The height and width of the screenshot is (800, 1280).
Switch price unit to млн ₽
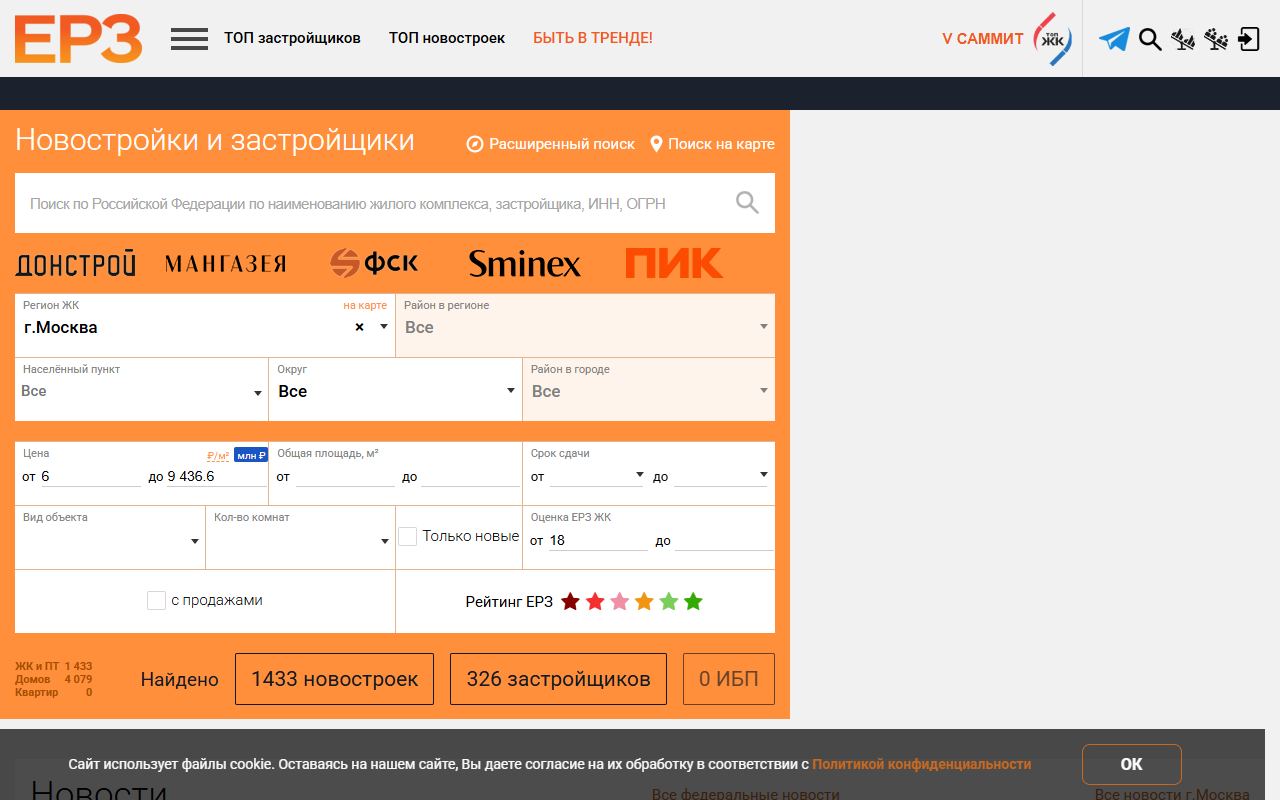pyautogui.click(x=251, y=455)
